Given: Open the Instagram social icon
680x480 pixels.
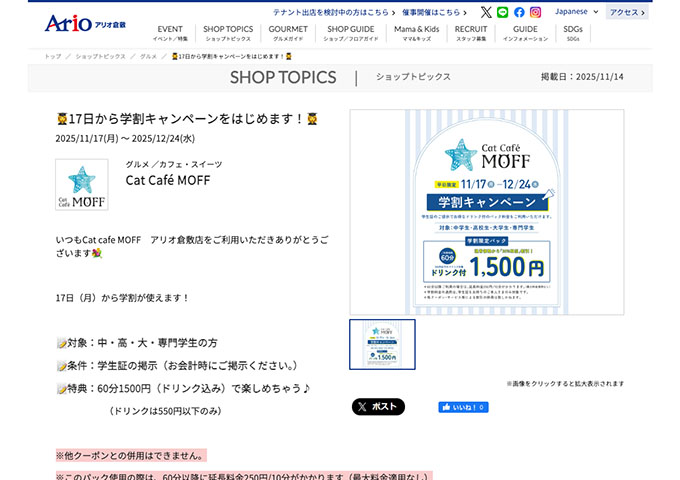Looking at the screenshot, I should [x=536, y=12].
